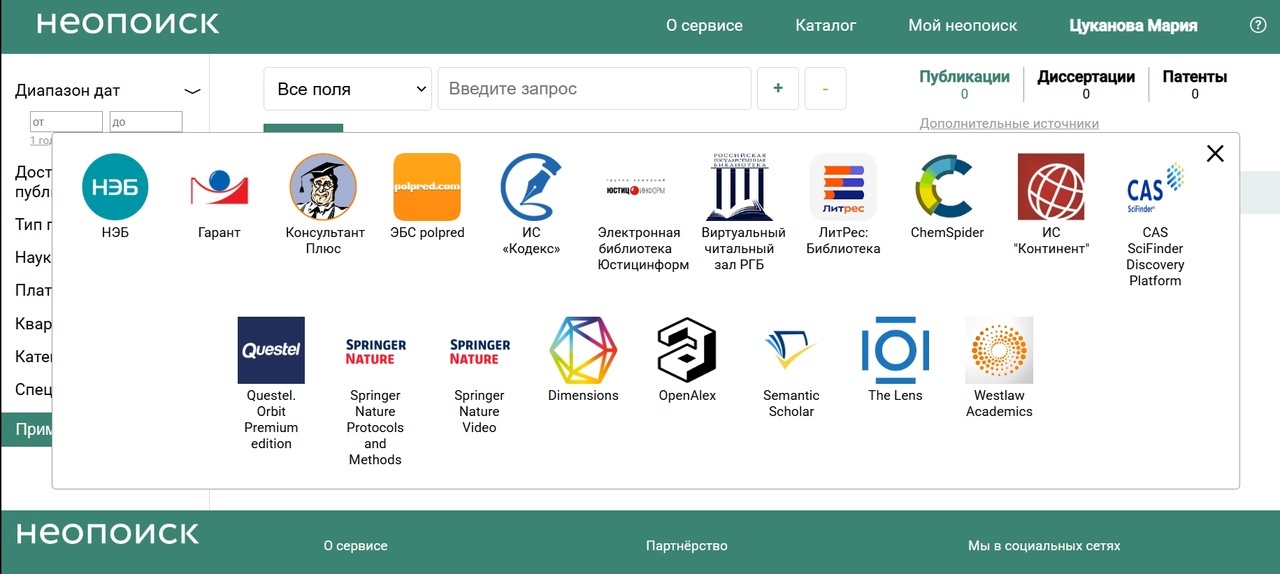Click the footer Партнёрство heading
Viewport: 1280px width, 574px height.
pos(687,546)
